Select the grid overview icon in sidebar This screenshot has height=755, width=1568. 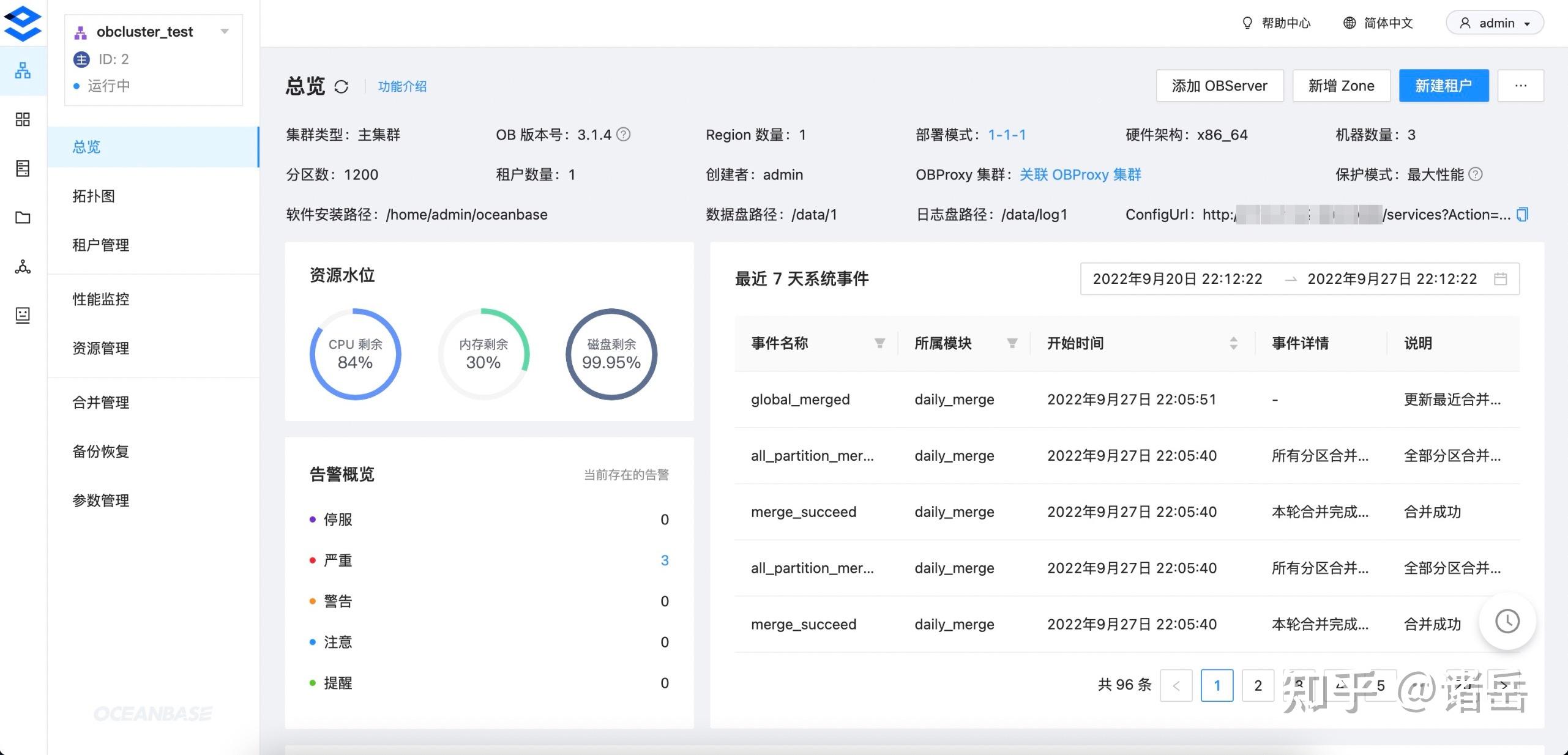click(22, 120)
